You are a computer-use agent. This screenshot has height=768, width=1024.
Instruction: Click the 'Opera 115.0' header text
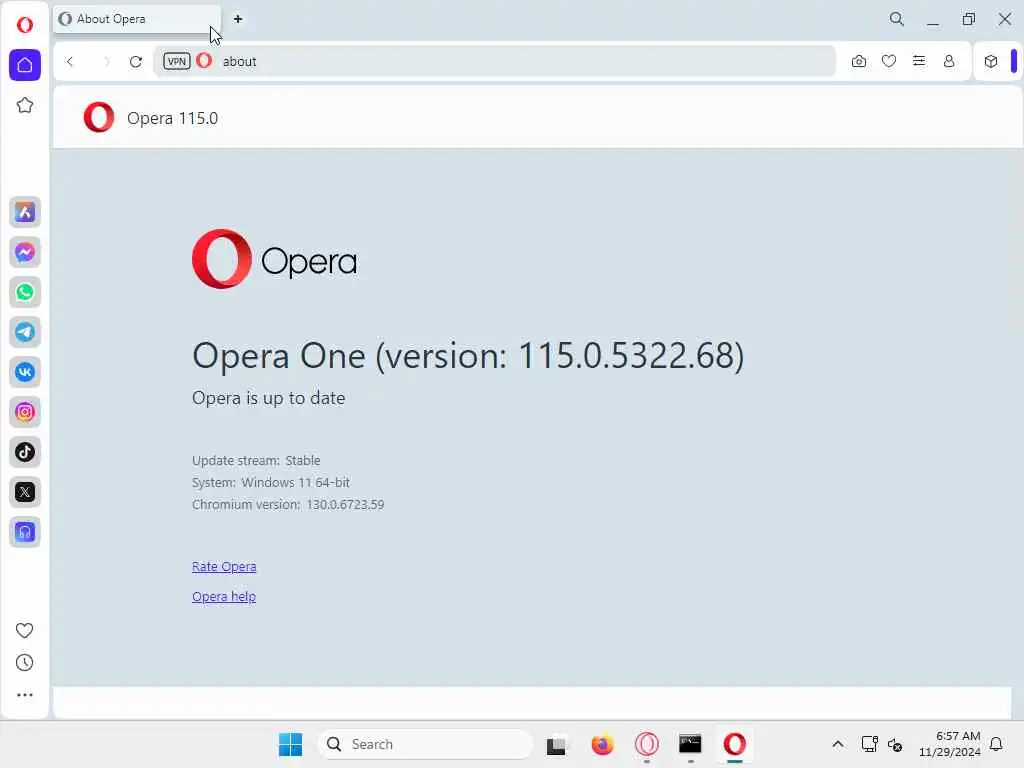point(172,118)
